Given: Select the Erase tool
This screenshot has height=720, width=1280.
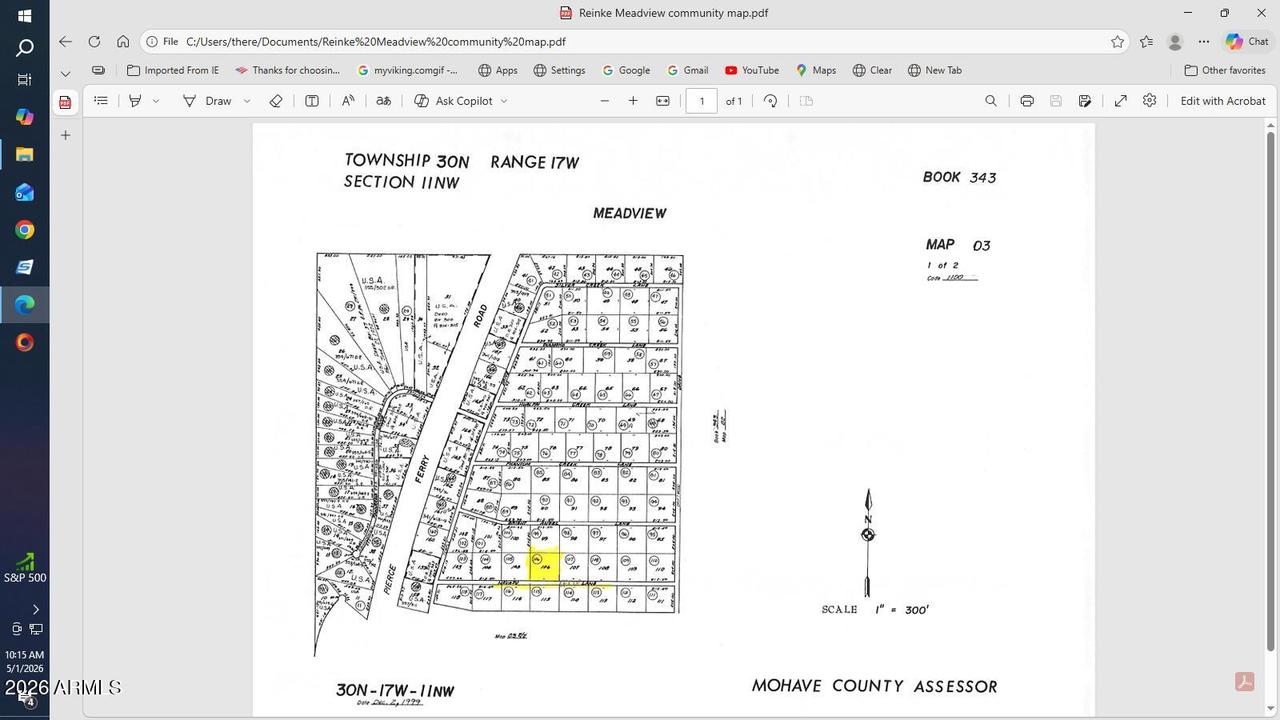Looking at the screenshot, I should pyautogui.click(x=276, y=101).
